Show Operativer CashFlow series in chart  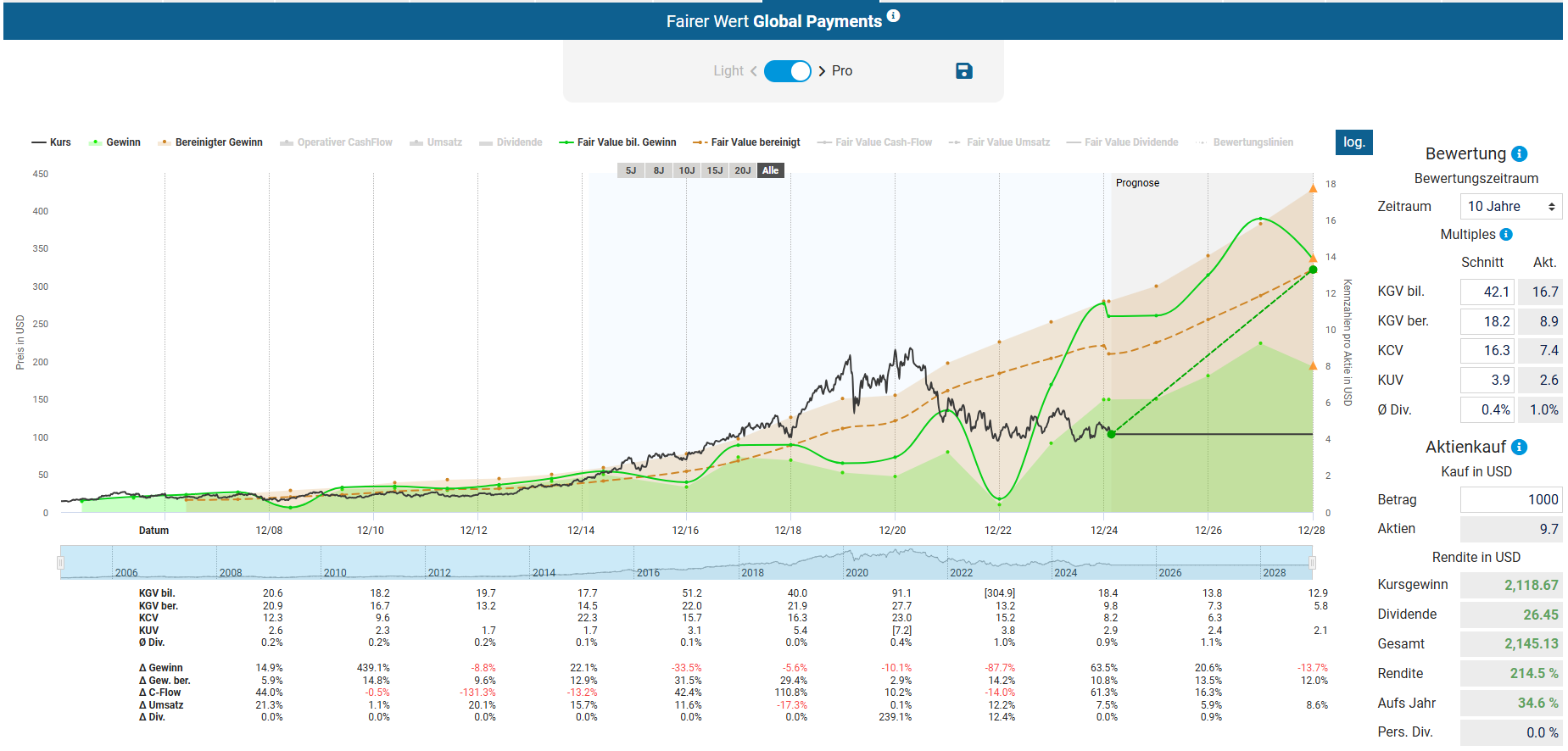337,142
